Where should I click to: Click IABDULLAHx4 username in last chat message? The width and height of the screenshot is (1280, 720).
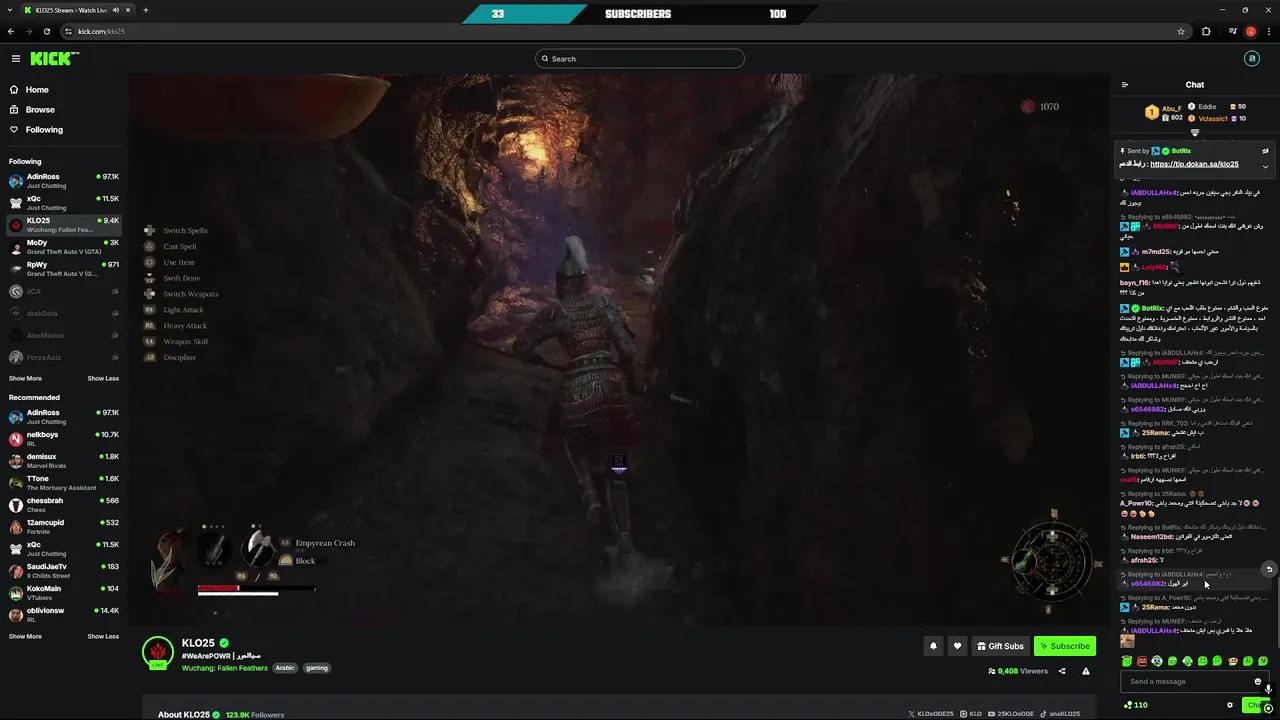1154,631
